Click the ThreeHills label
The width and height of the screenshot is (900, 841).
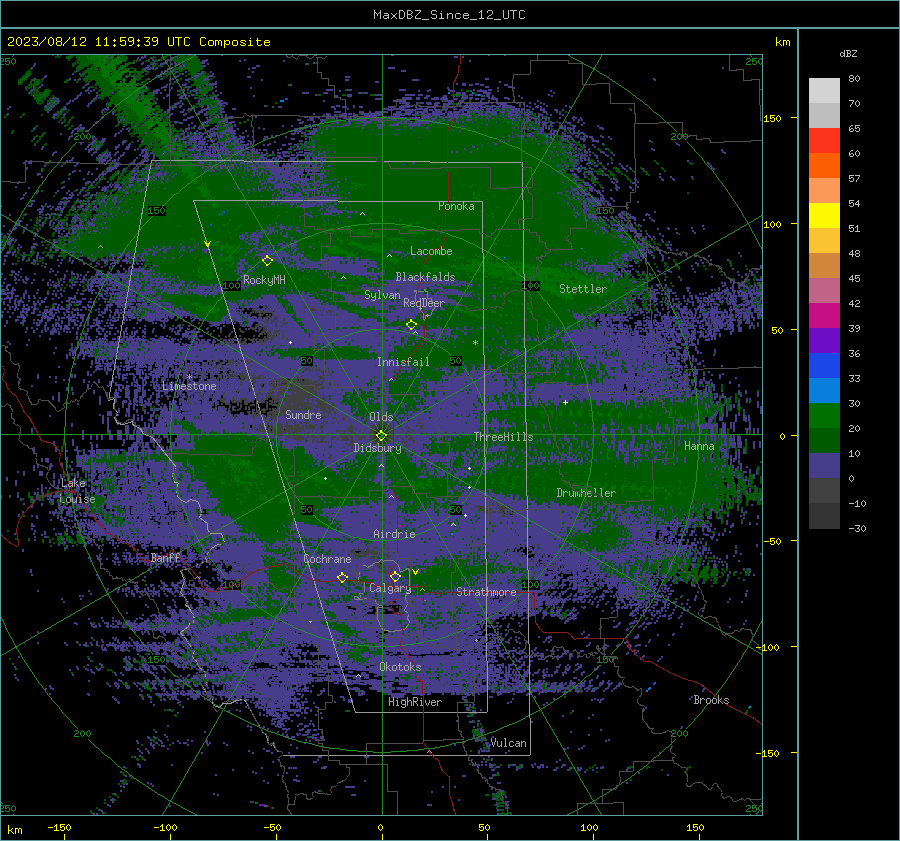(503, 437)
